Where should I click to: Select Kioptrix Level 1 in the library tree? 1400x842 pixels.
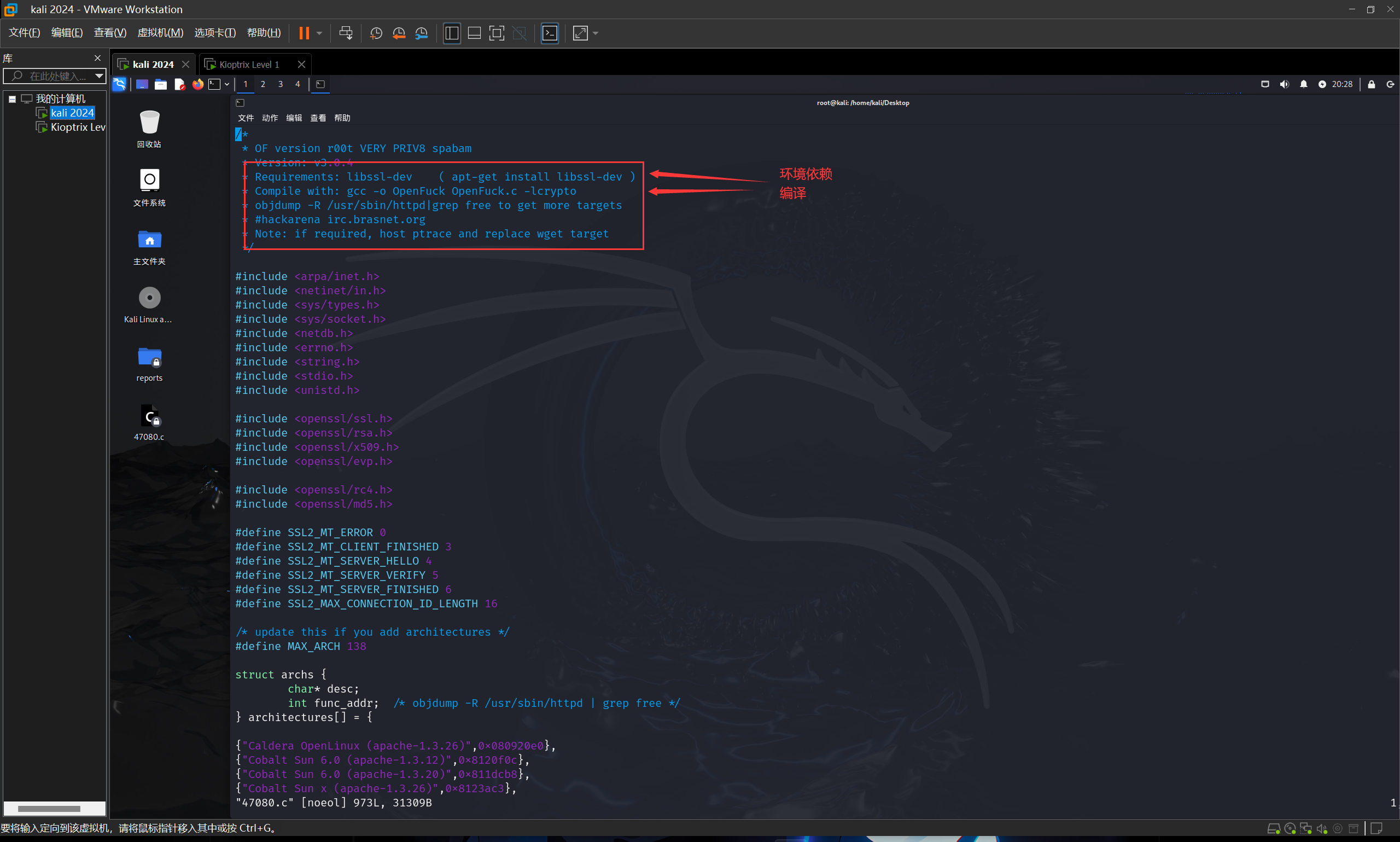(78, 127)
